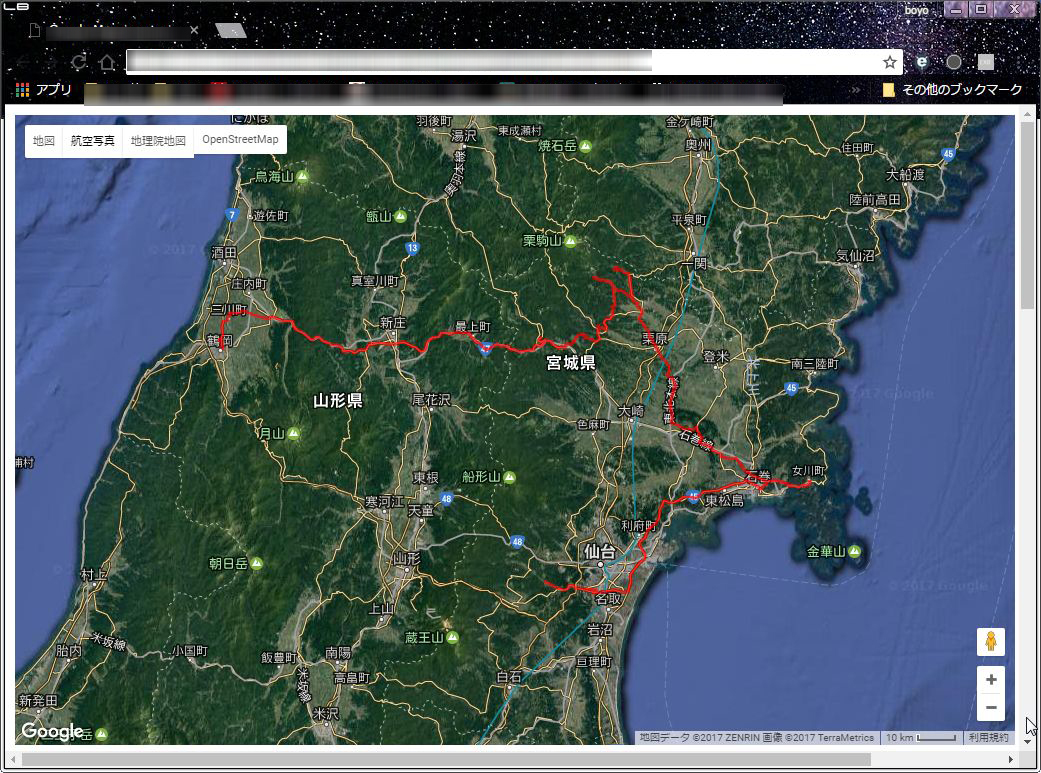
Task: Click the round gray extension icon
Action: click(x=953, y=62)
